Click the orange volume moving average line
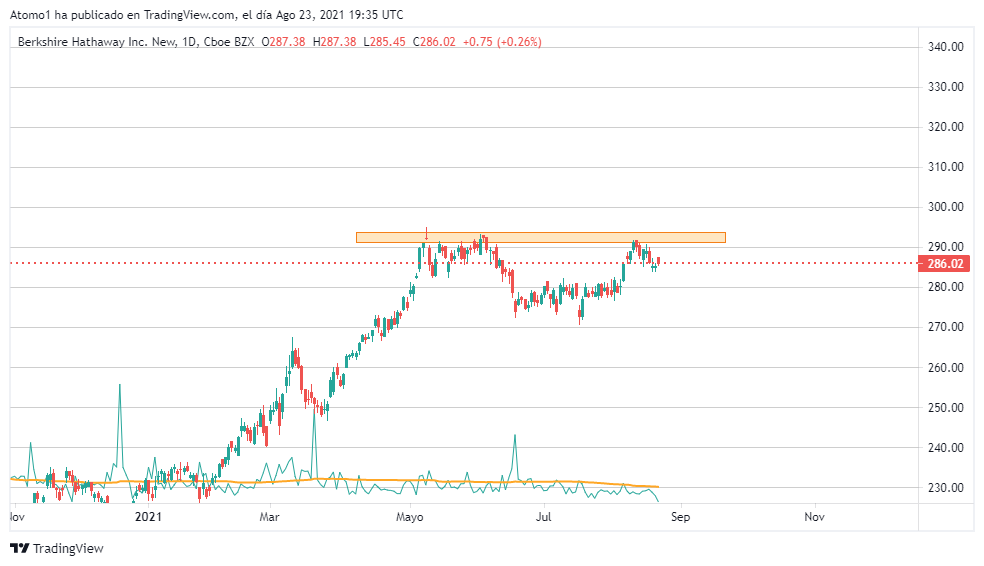984x566 pixels. 334,481
